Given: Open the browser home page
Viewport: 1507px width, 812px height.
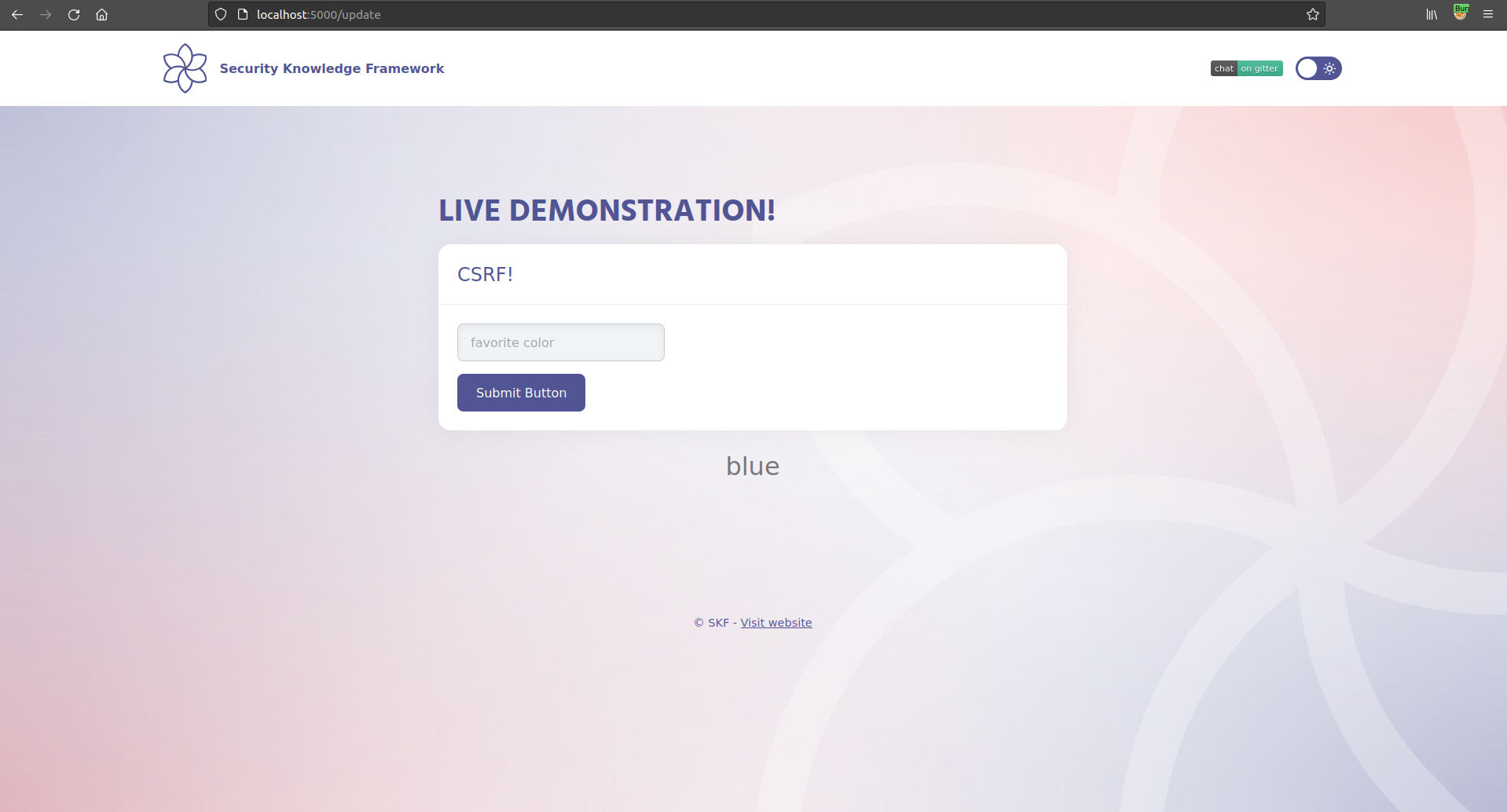Looking at the screenshot, I should [101, 15].
